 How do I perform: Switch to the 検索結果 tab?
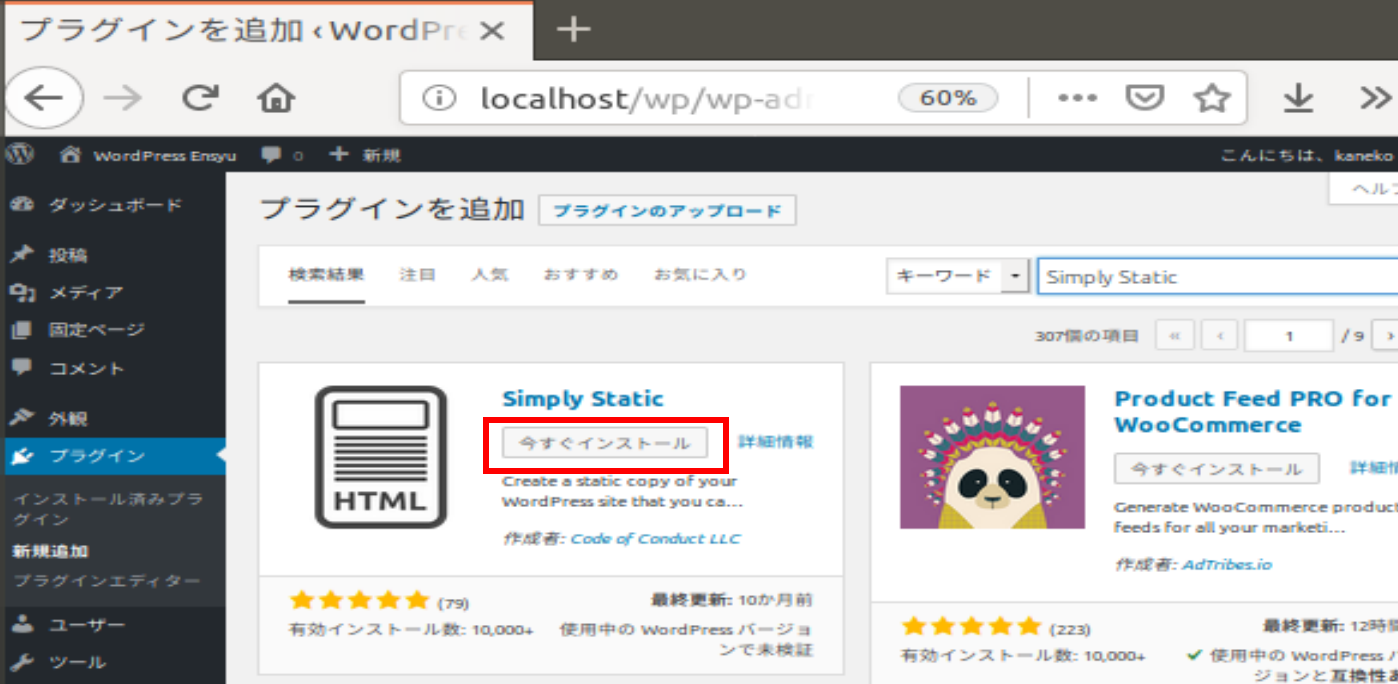[326, 275]
